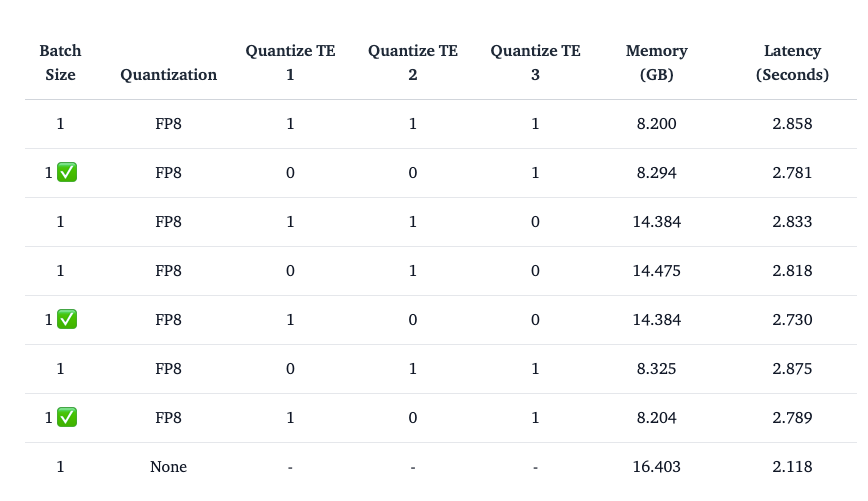Click the Quantization column header
This screenshot has height=501, width=868.
click(x=168, y=74)
